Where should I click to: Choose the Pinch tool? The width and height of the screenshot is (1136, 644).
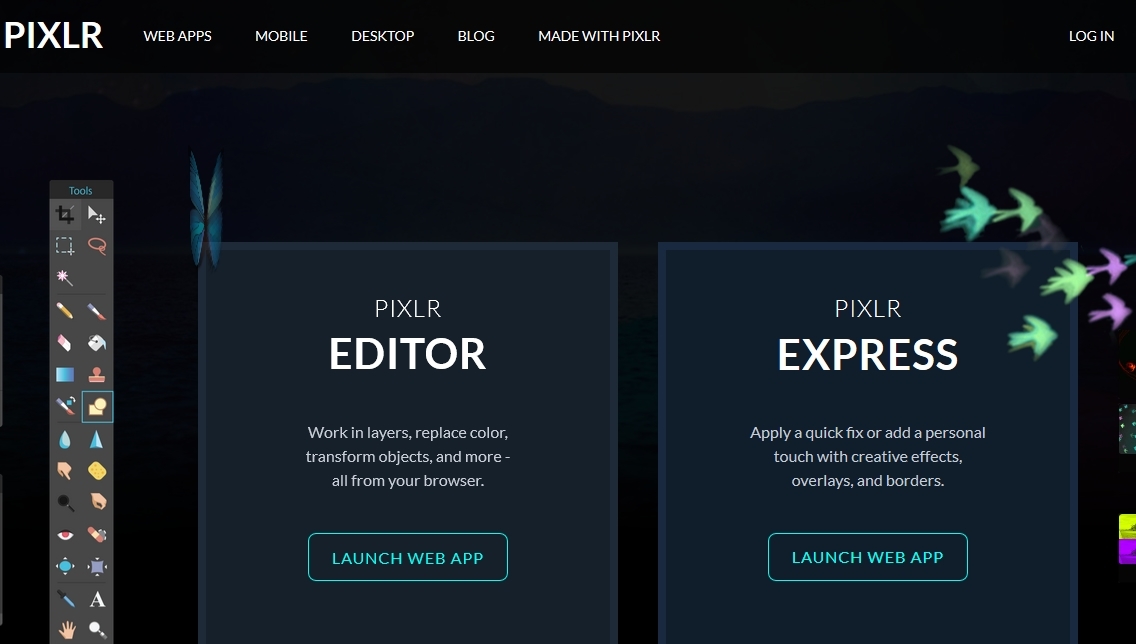click(x=96, y=566)
